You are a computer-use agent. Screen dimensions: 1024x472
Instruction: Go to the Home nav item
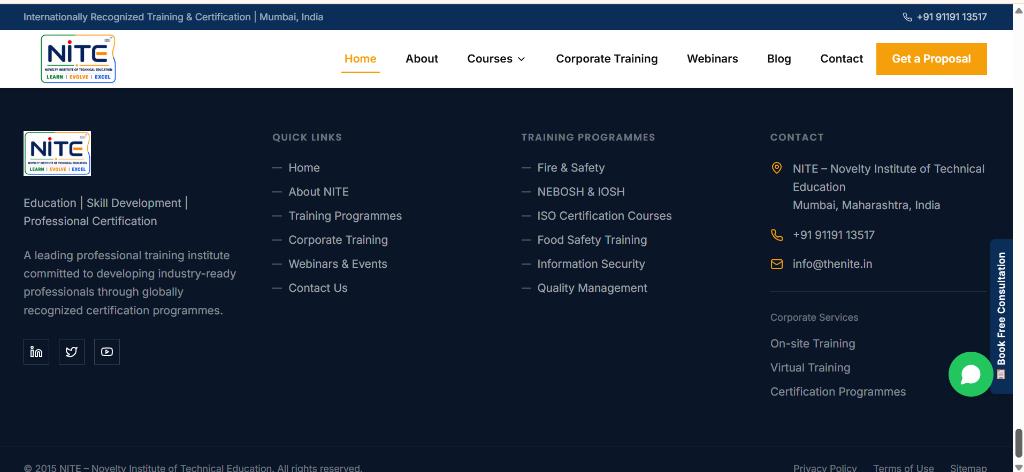[x=360, y=59]
